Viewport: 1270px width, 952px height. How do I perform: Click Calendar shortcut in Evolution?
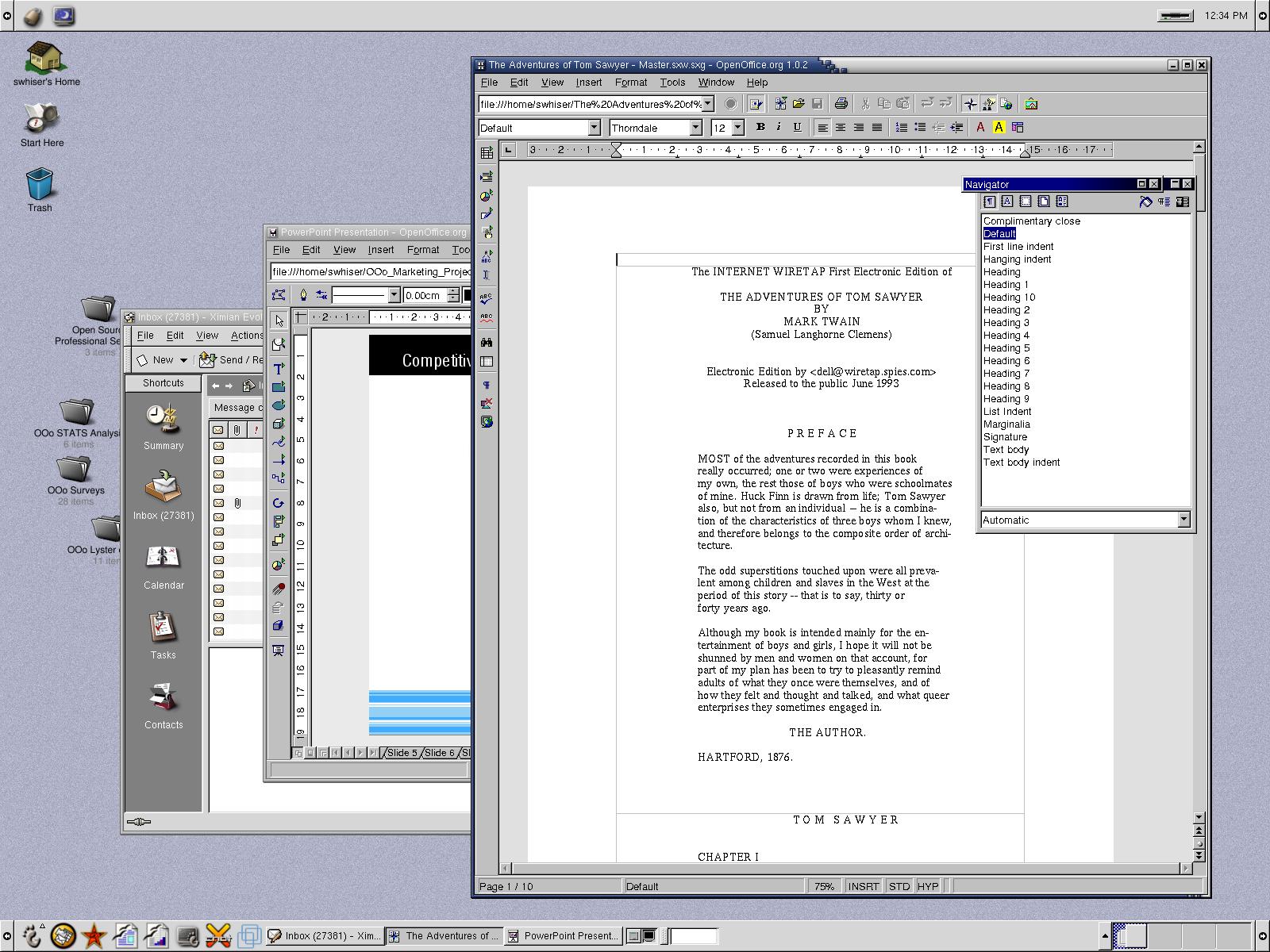pyautogui.click(x=164, y=566)
